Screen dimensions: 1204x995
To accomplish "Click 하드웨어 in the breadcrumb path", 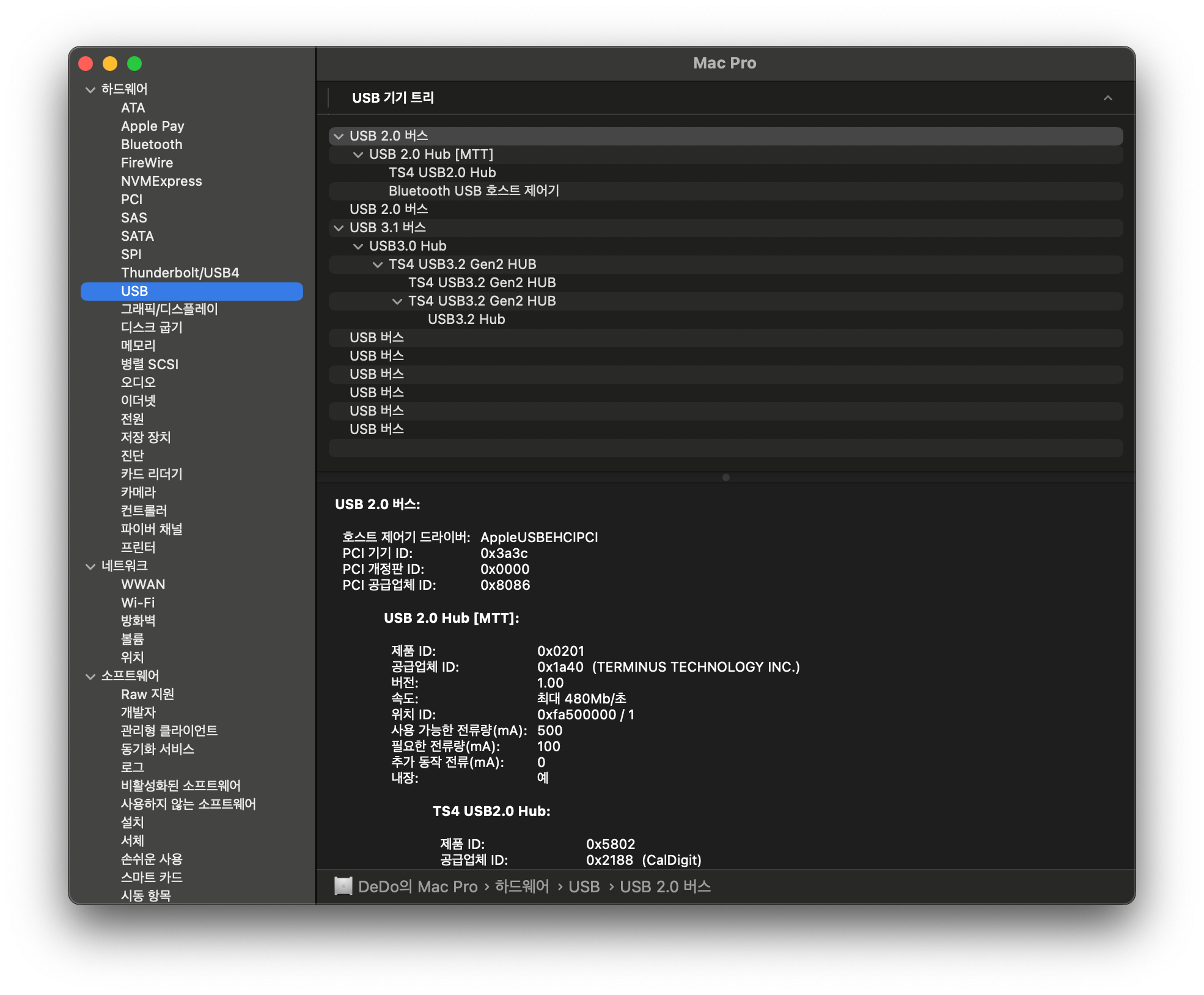I will point(523,886).
